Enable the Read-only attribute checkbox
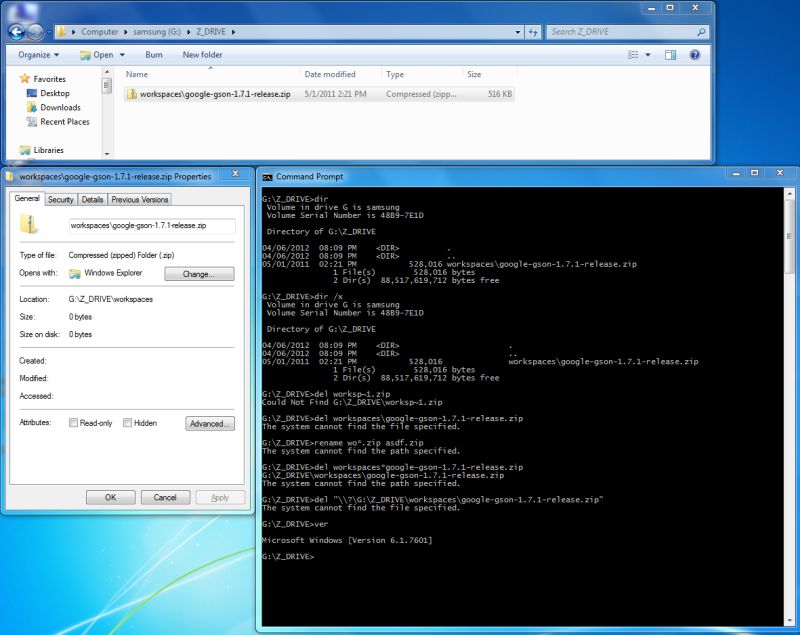This screenshot has width=800, height=635. (73, 423)
